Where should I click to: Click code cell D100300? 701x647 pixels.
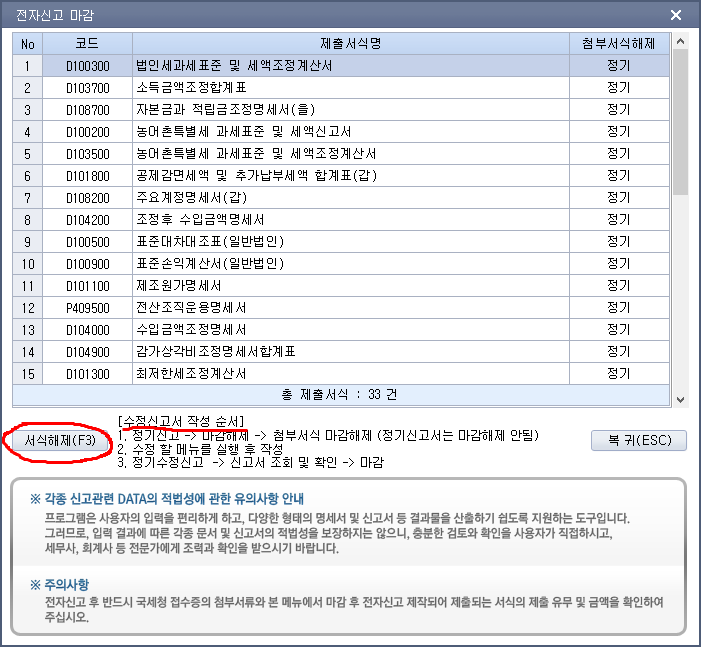coord(88,66)
